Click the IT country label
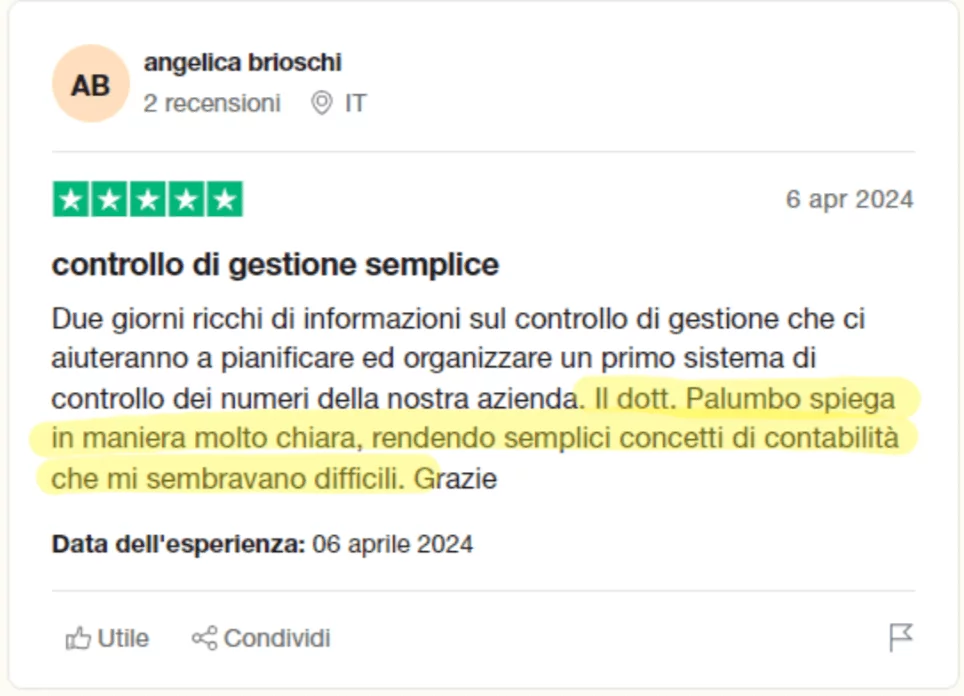This screenshot has height=696, width=964. (355, 103)
